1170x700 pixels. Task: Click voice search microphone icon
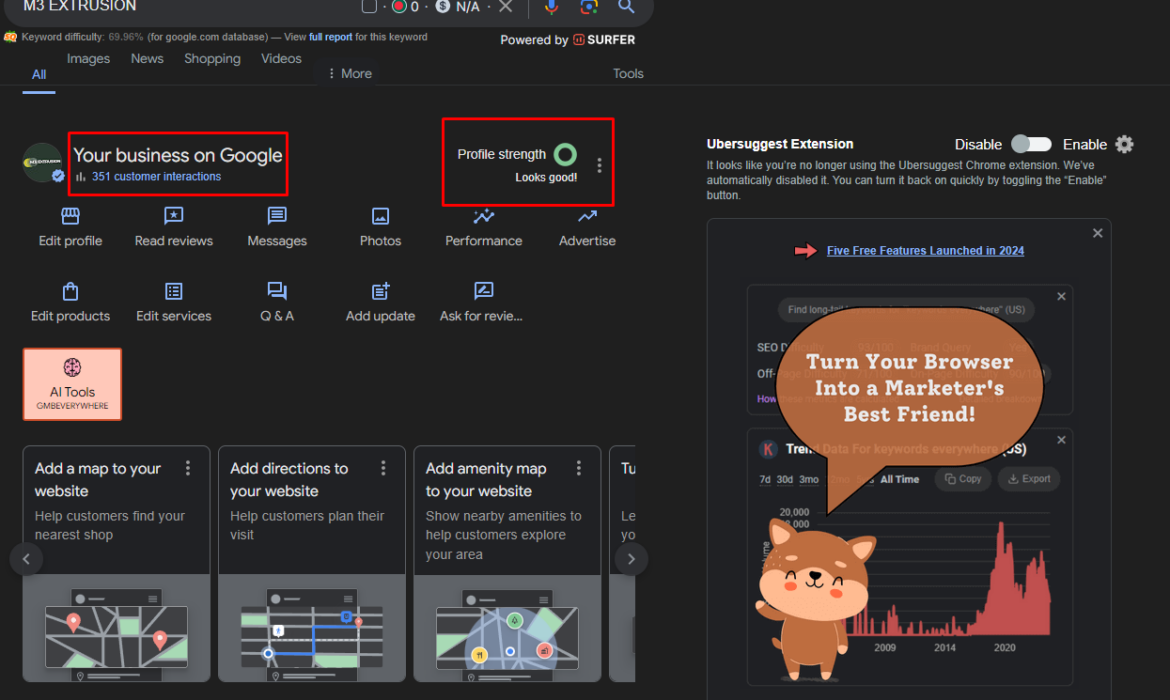click(551, 6)
